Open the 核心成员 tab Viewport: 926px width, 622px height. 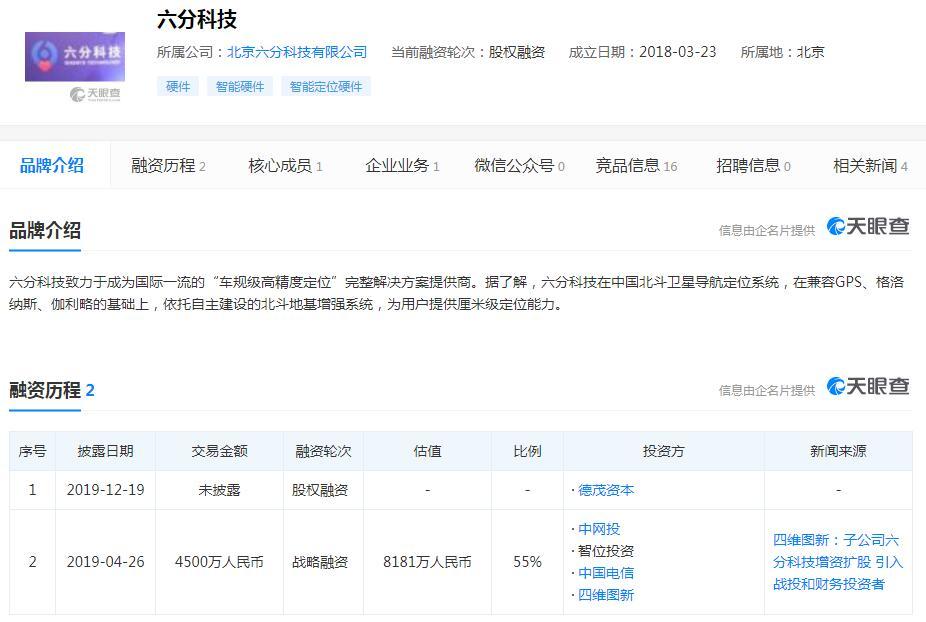click(285, 166)
